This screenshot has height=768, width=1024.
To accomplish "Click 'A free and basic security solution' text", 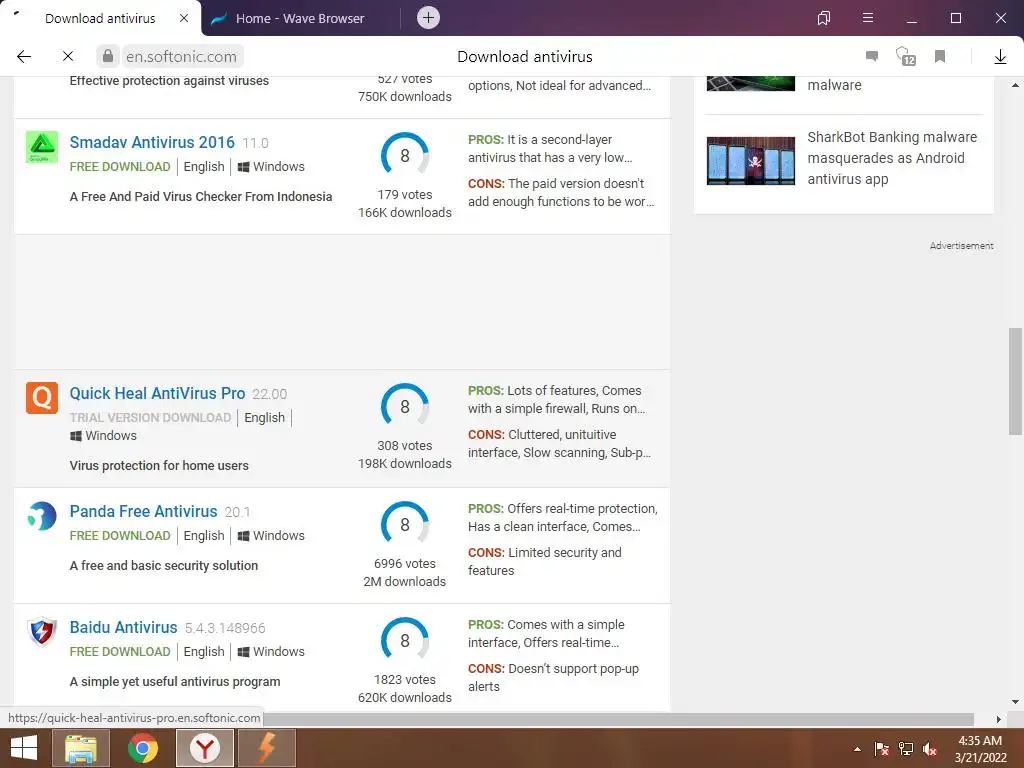I will 164,566.
